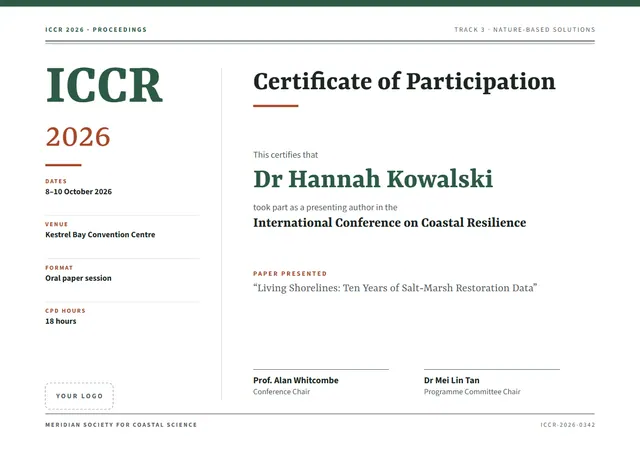
Task: Click 'took part as a presenting author in the'
Action: coord(325,207)
